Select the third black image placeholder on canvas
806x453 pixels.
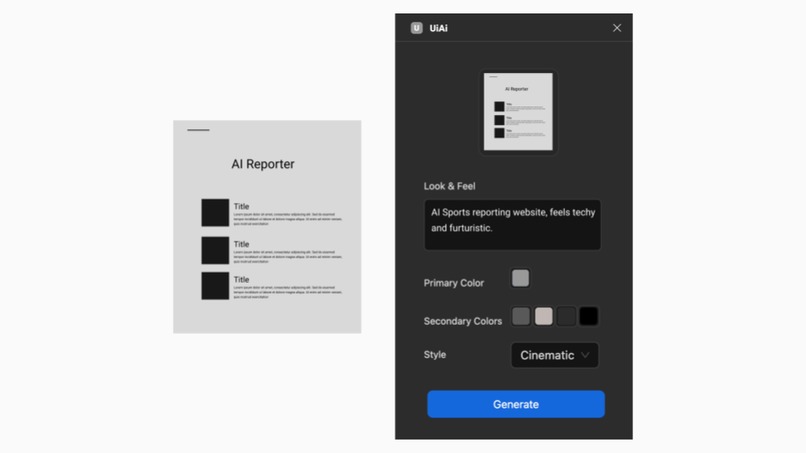(x=215, y=286)
